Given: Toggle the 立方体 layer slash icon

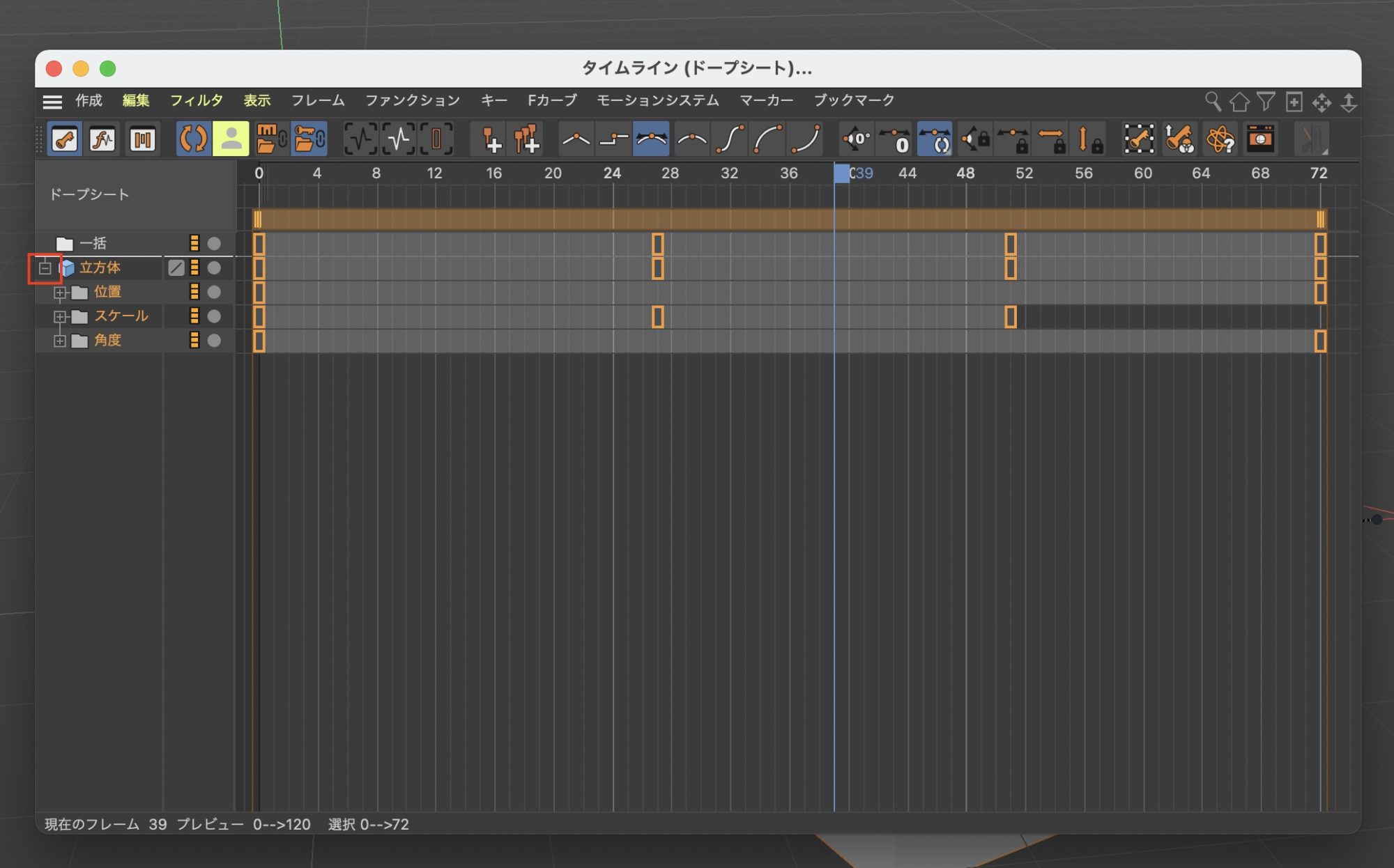Looking at the screenshot, I should tap(176, 268).
